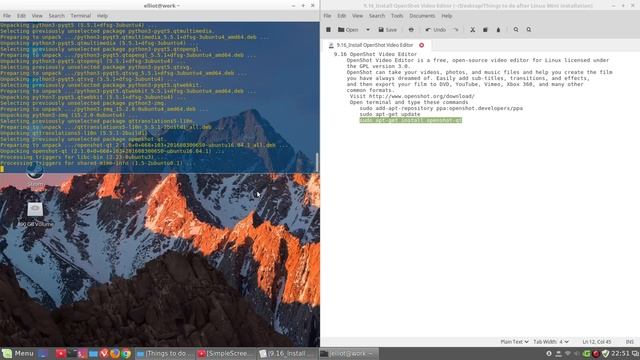Click the Open button in editor toolbar
Screen dimensions: 640x360
pos(348,29)
